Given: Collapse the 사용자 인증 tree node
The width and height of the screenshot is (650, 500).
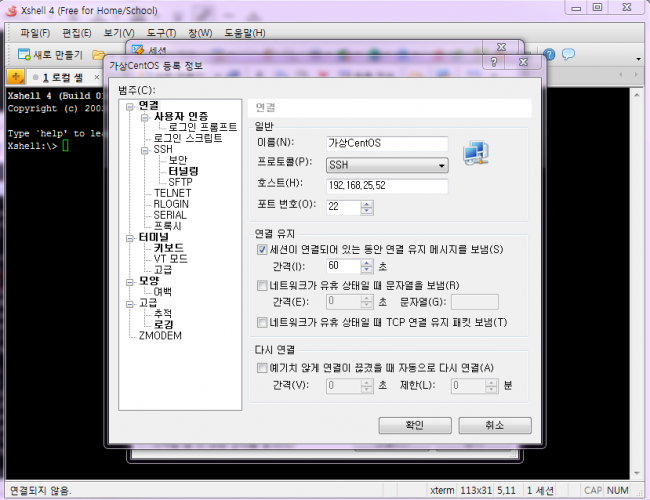Looking at the screenshot, I should 145,118.
